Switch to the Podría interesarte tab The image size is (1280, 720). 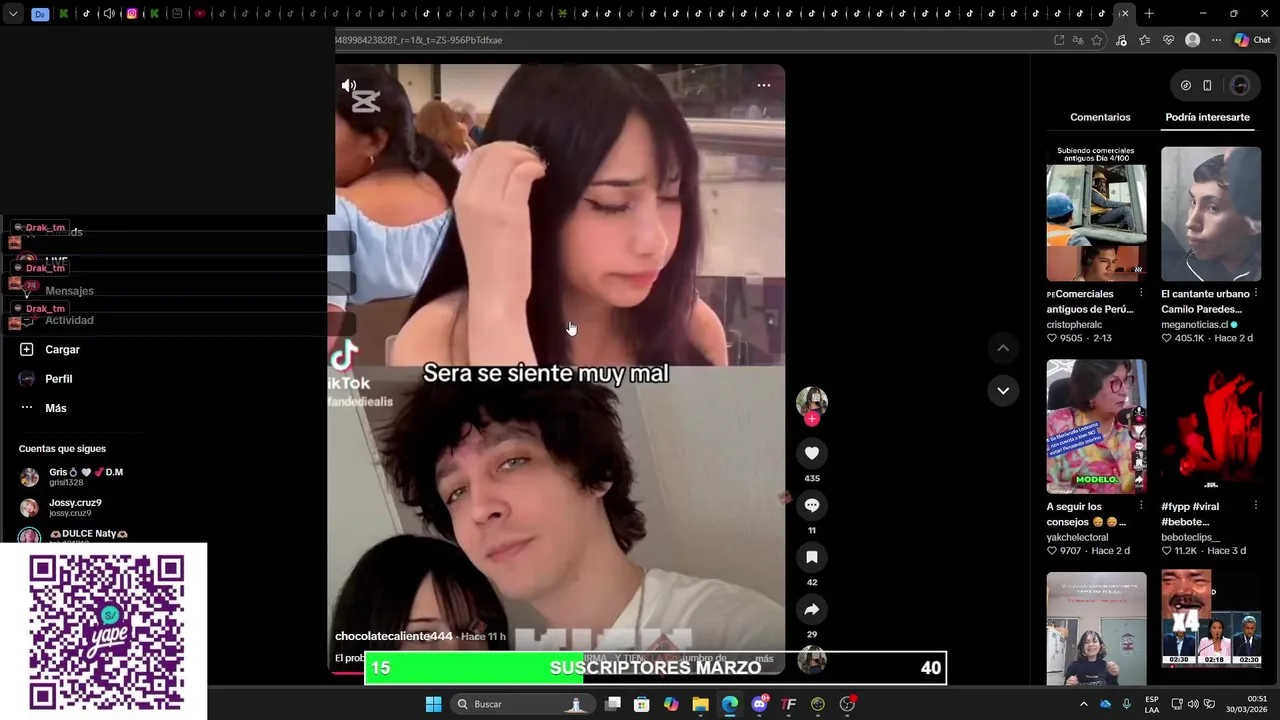click(x=1207, y=117)
